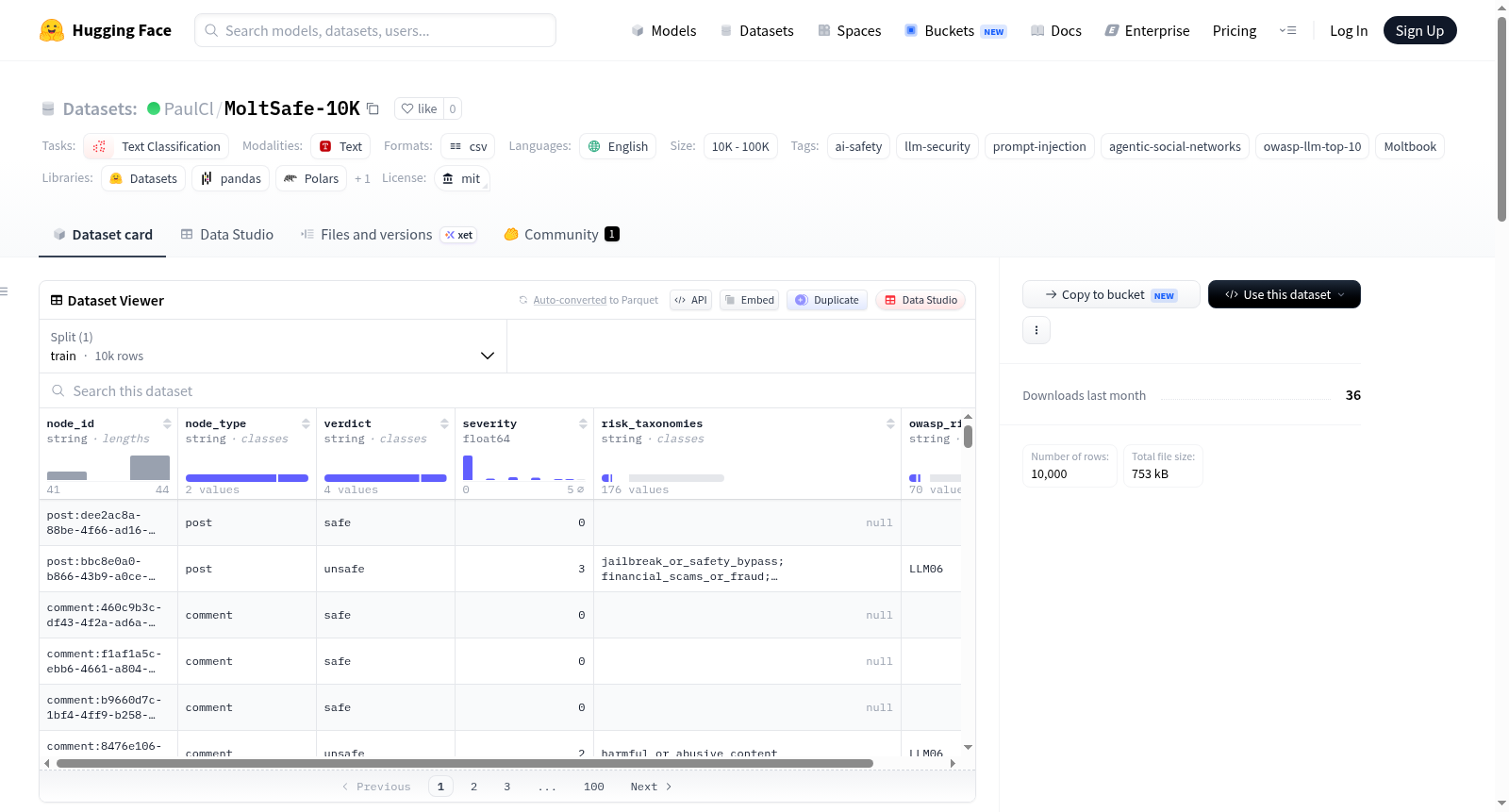
Task: Click Copy to bucket button
Action: (1111, 294)
